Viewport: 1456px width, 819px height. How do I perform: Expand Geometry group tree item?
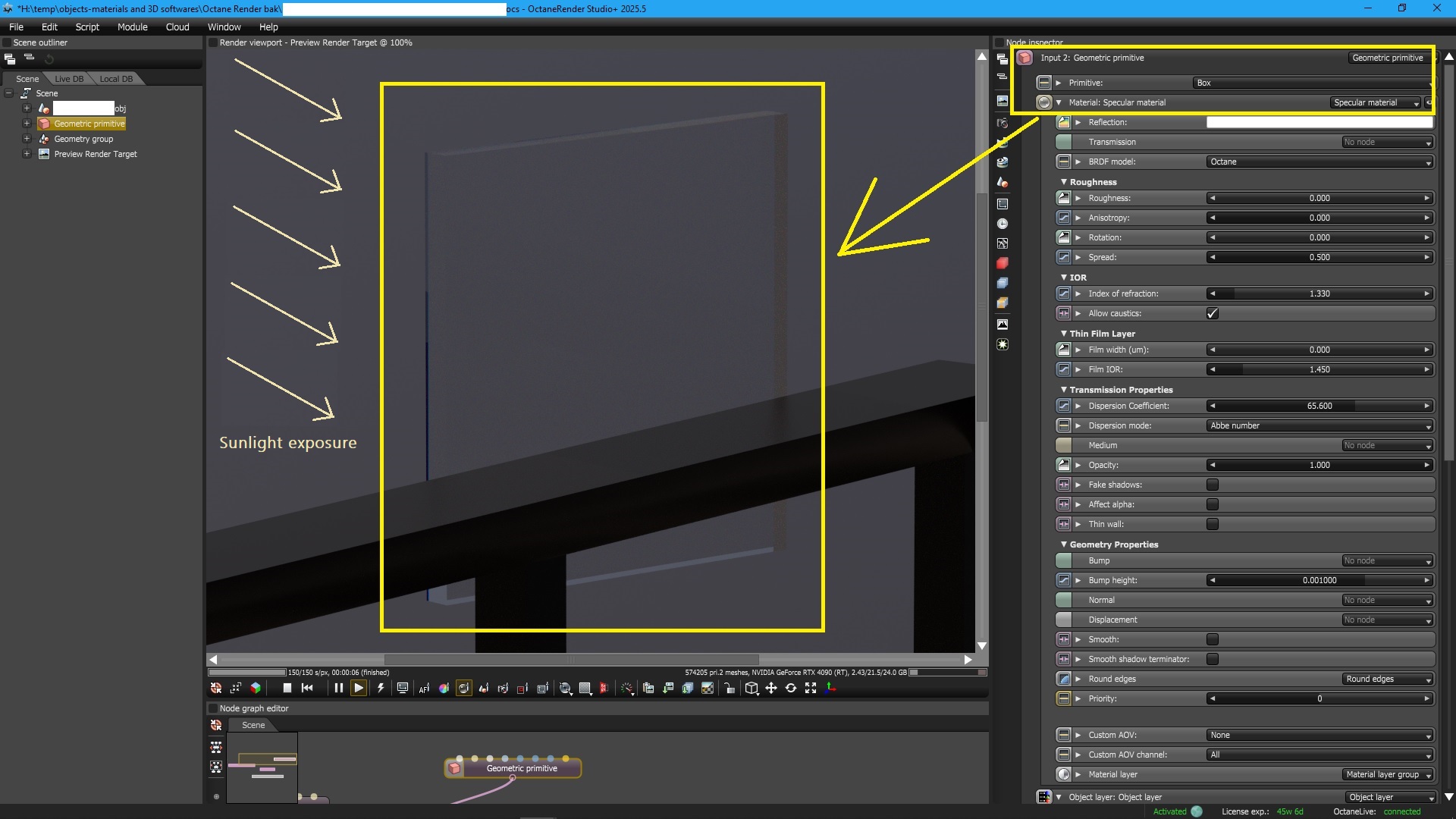click(27, 139)
